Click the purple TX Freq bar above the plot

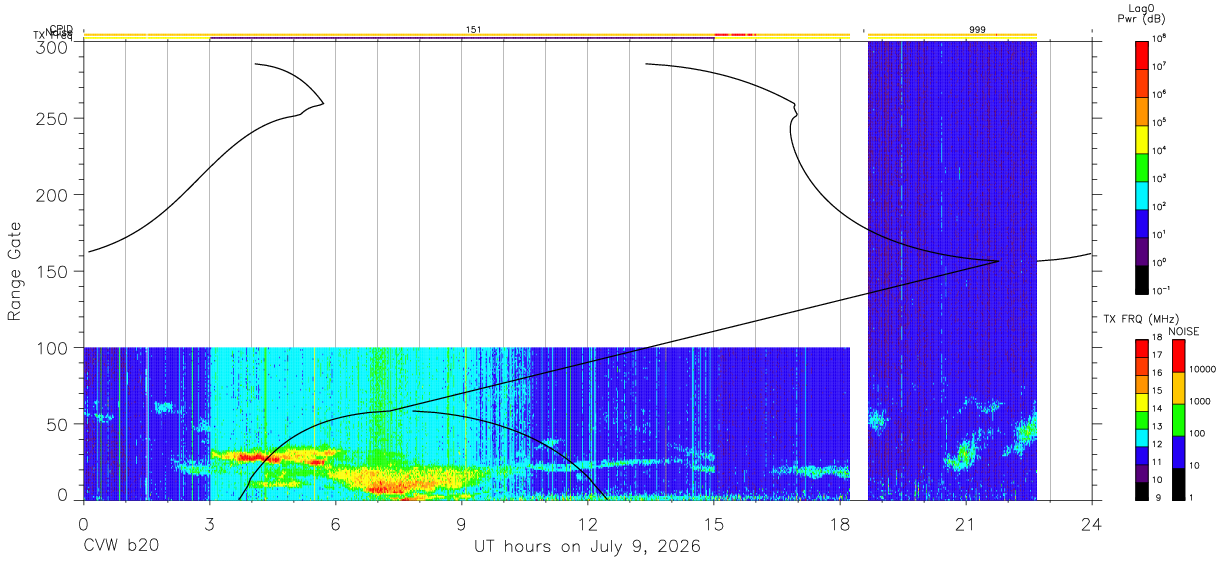pyautogui.click(x=462, y=39)
